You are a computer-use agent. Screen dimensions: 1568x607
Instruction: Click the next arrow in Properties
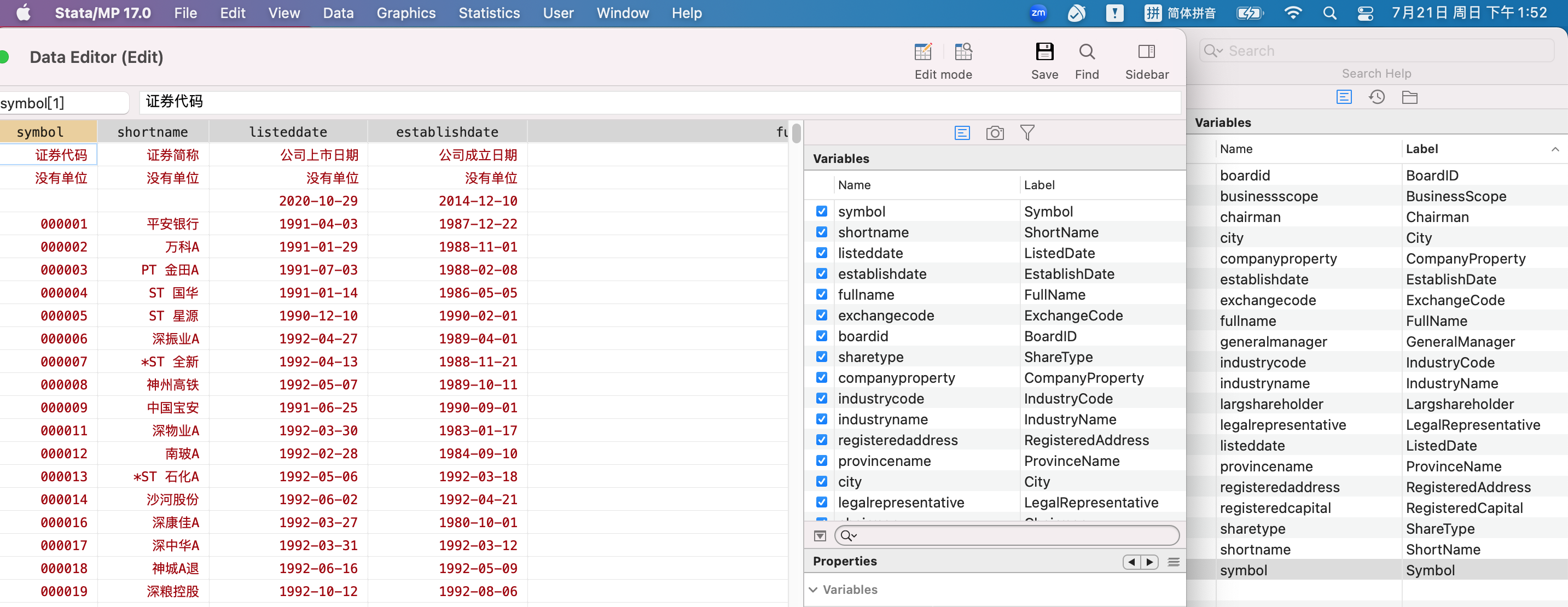pos(1149,562)
